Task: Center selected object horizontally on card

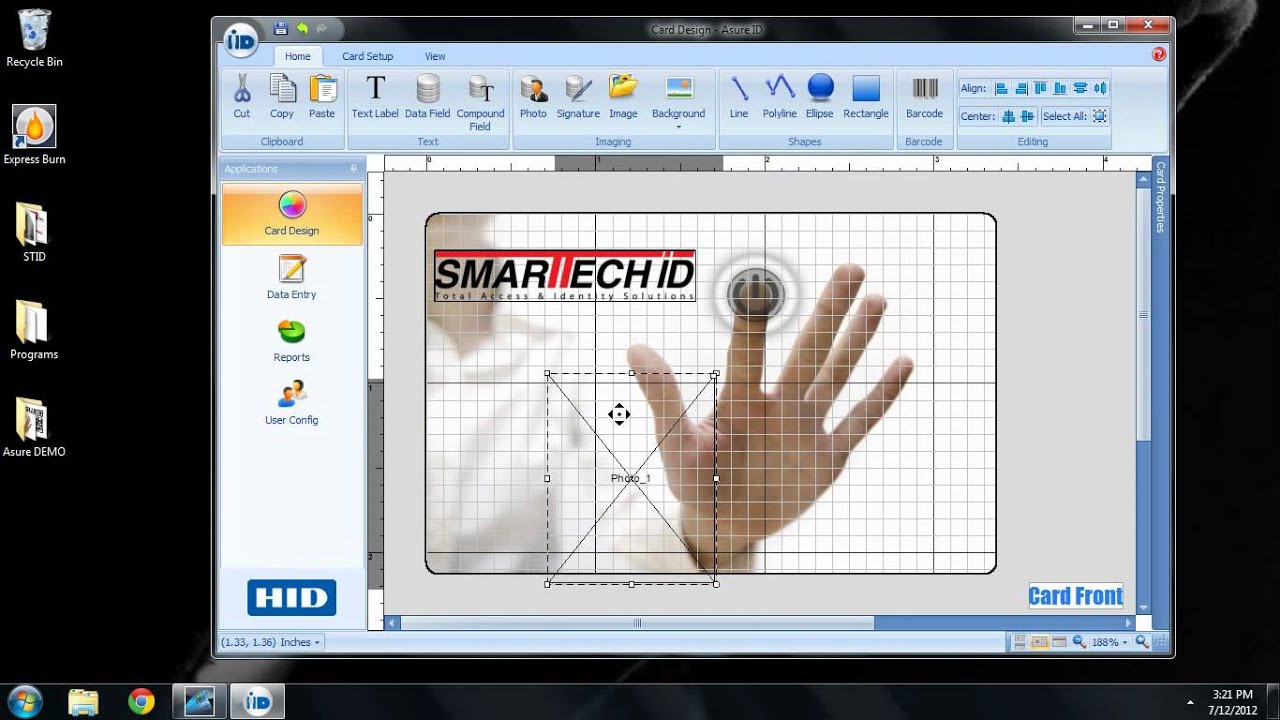Action: tap(1008, 116)
